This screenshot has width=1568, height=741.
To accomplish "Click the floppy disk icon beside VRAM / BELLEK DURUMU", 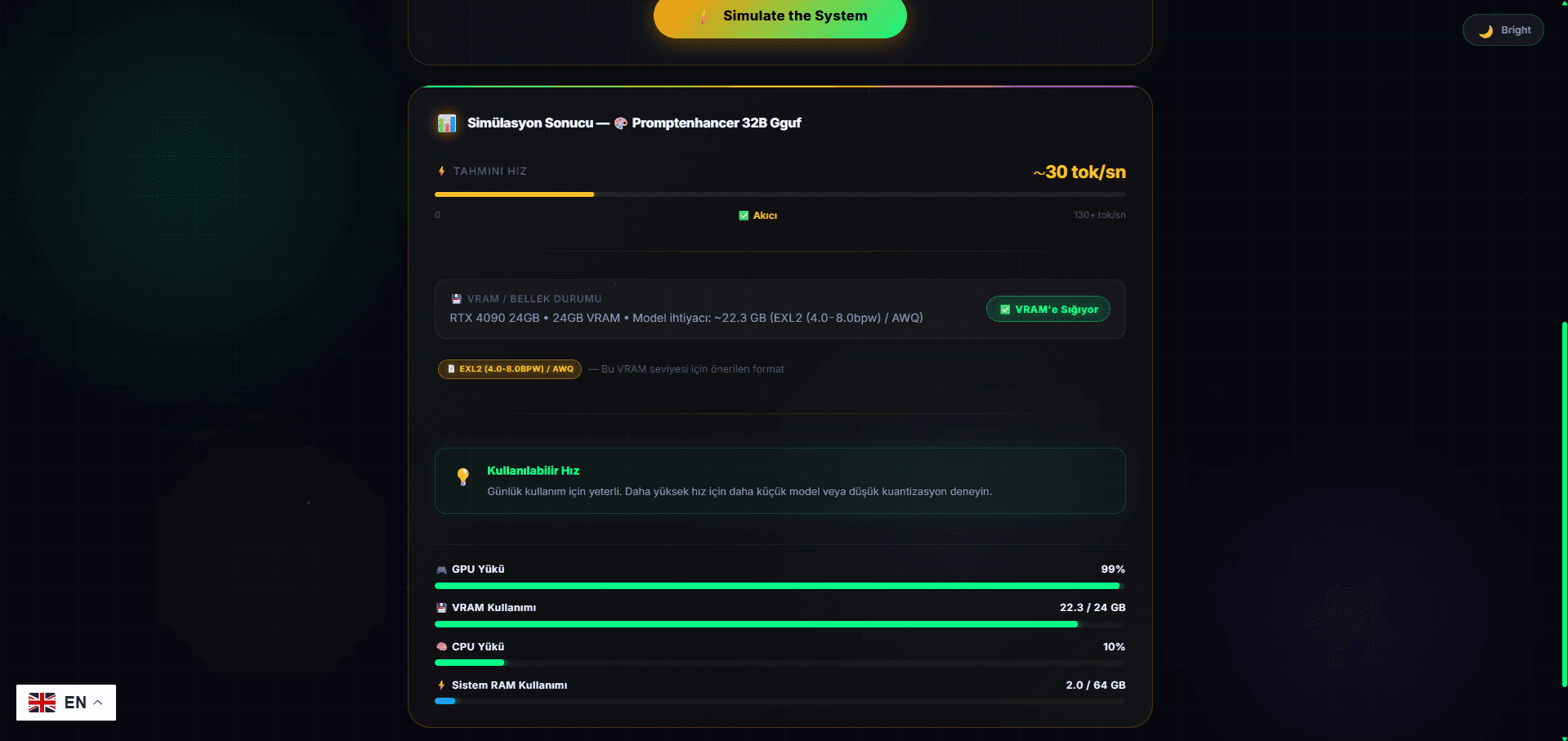I will (x=456, y=298).
